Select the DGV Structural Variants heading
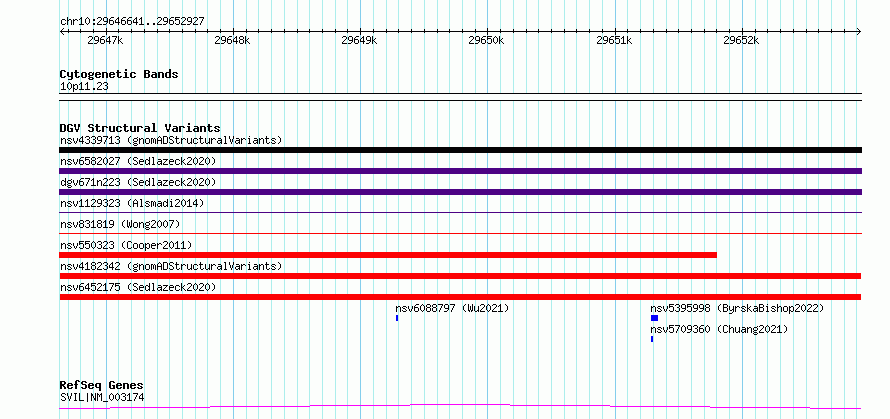The width and height of the screenshot is (890, 419). click(140, 128)
